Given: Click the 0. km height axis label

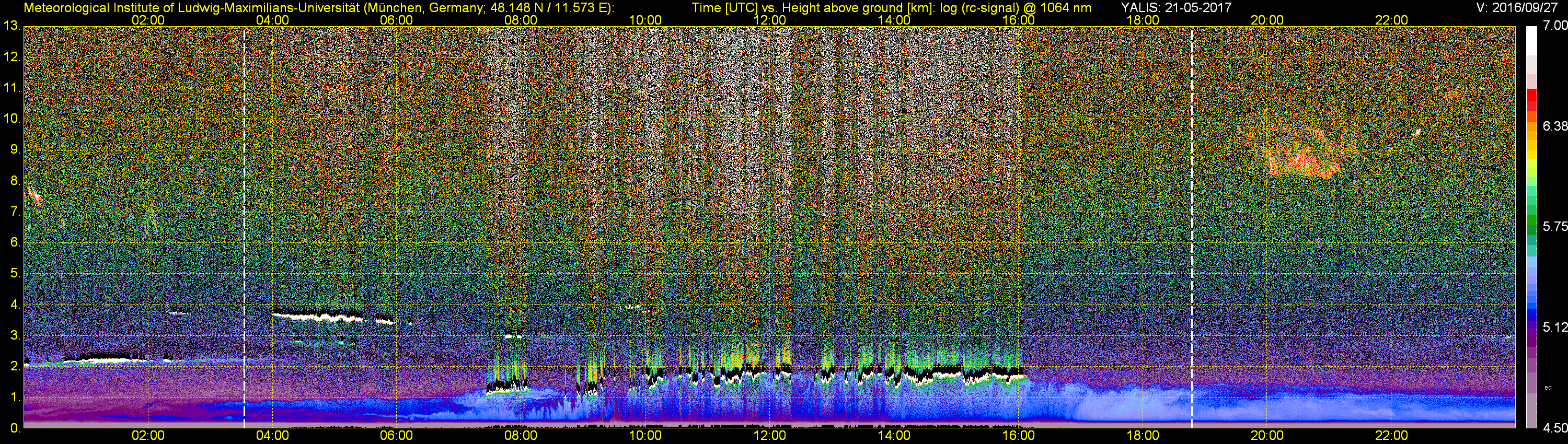Looking at the screenshot, I should pos(15,428).
